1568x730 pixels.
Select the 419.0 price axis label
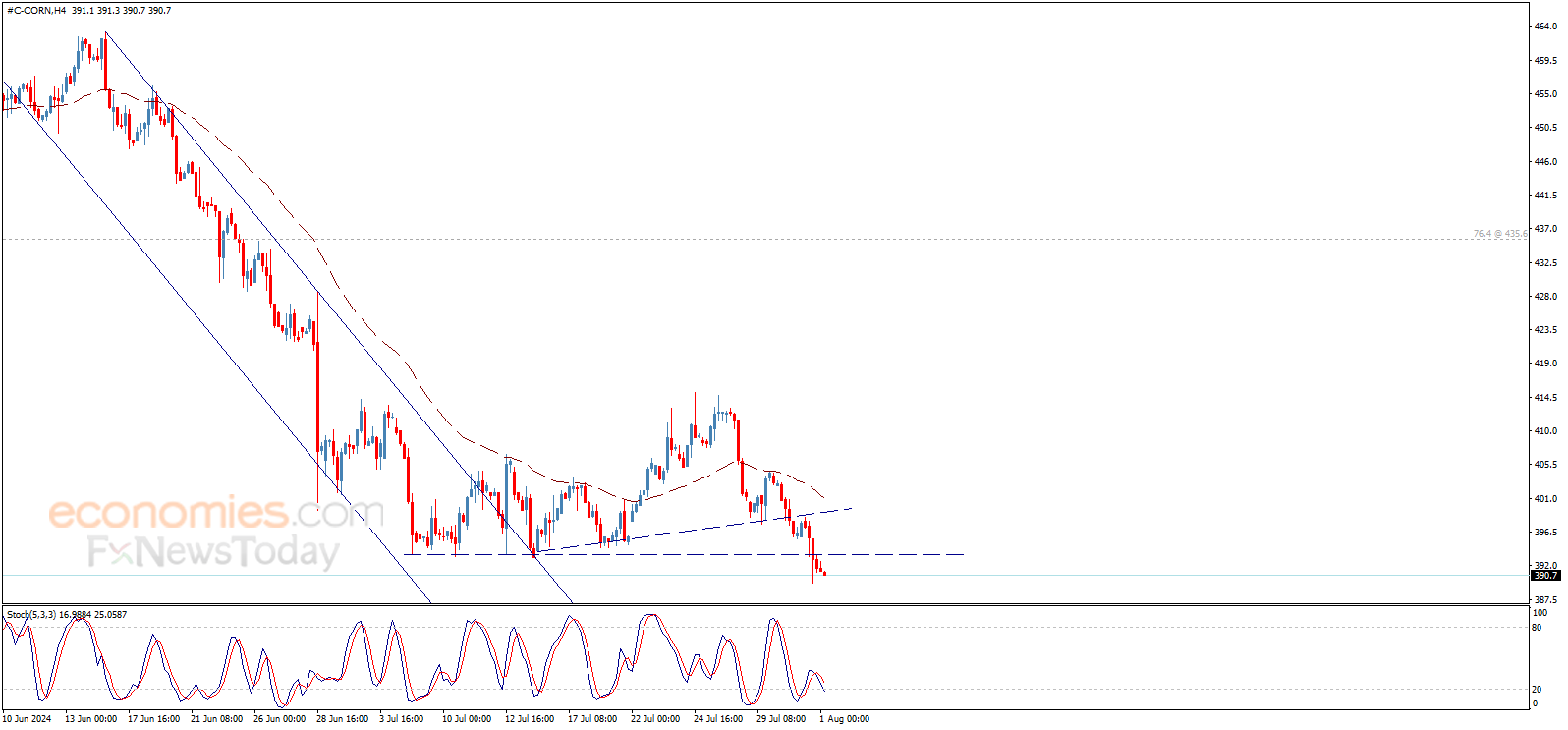tap(1545, 364)
